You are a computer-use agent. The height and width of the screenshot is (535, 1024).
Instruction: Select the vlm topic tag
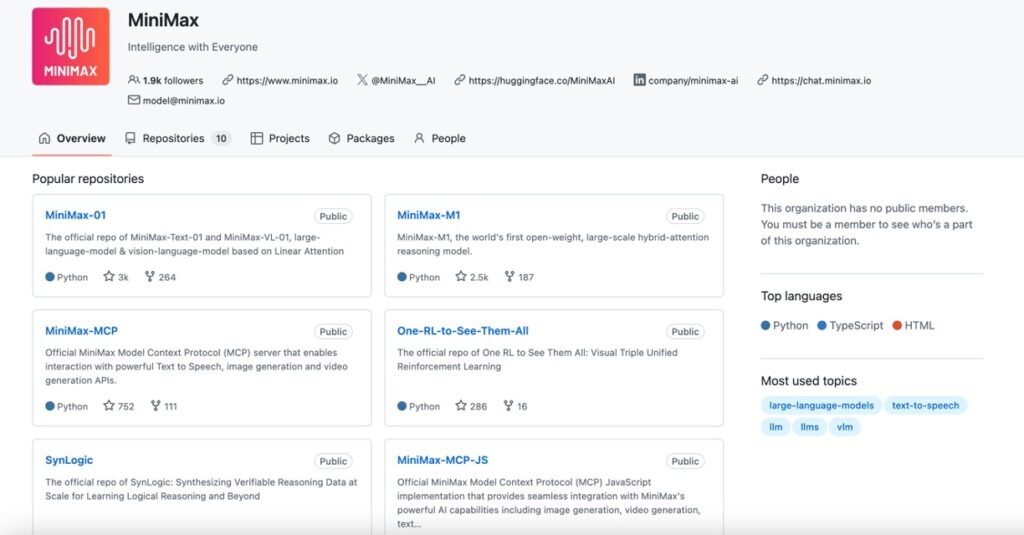[x=844, y=427]
